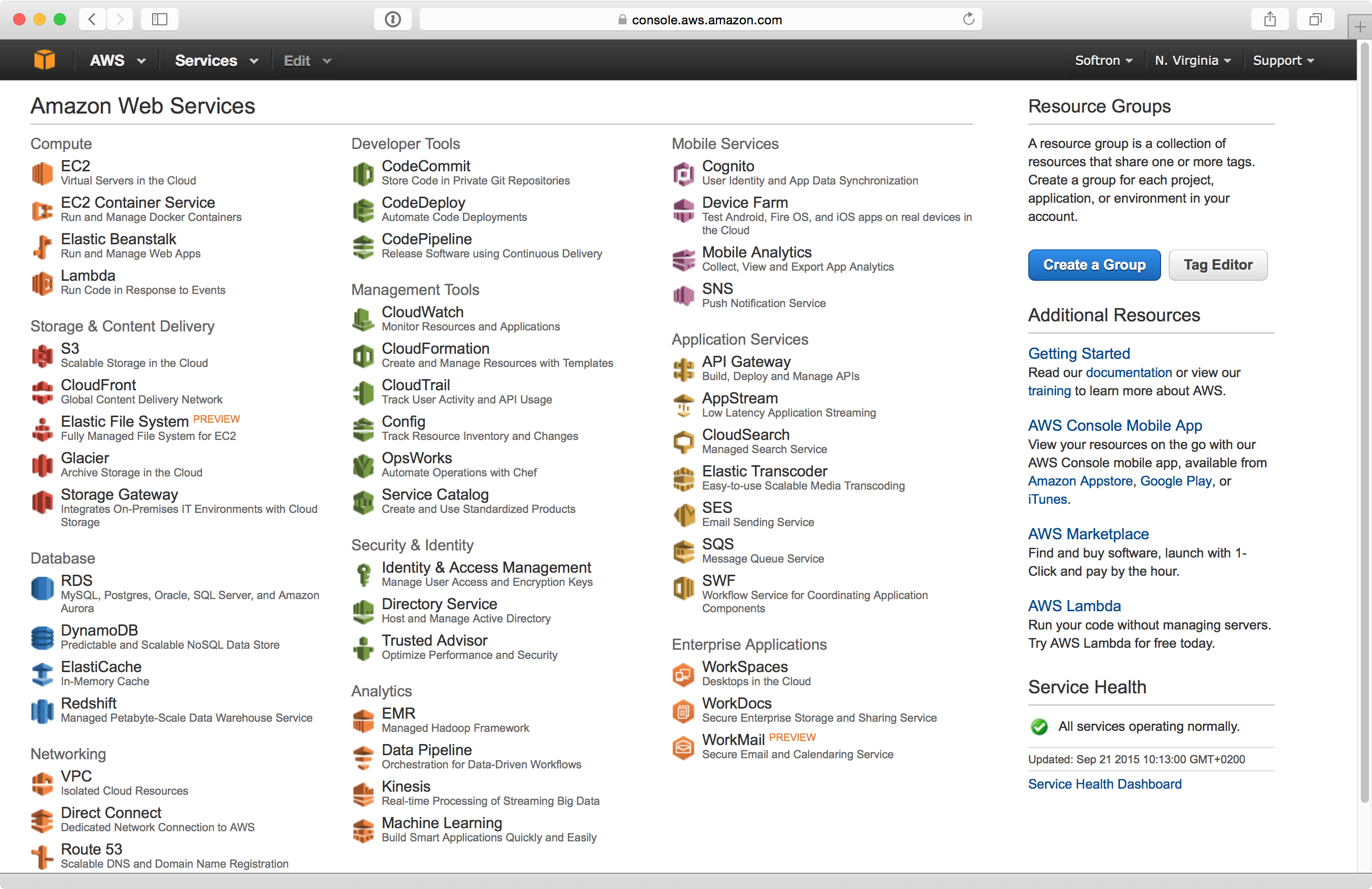Click the VPC networking icon

[43, 784]
